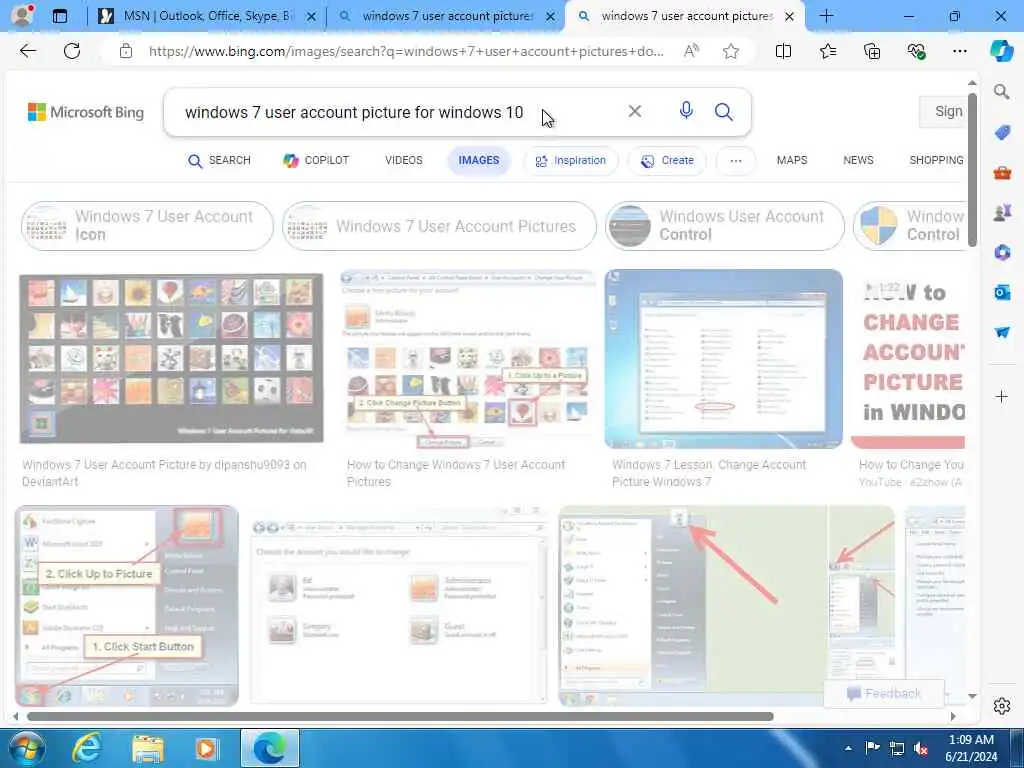Select the COPILOT tab
The width and height of the screenshot is (1024, 768).
316,161
